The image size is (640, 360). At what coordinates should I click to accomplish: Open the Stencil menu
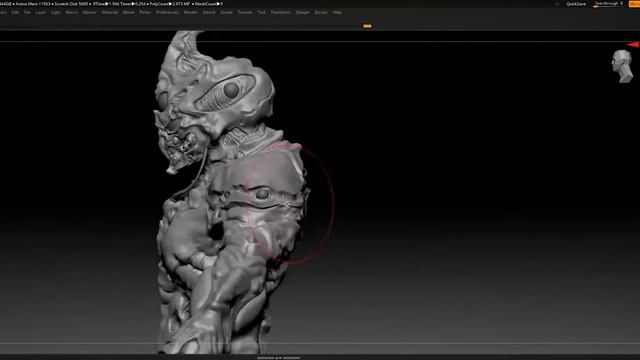point(209,12)
